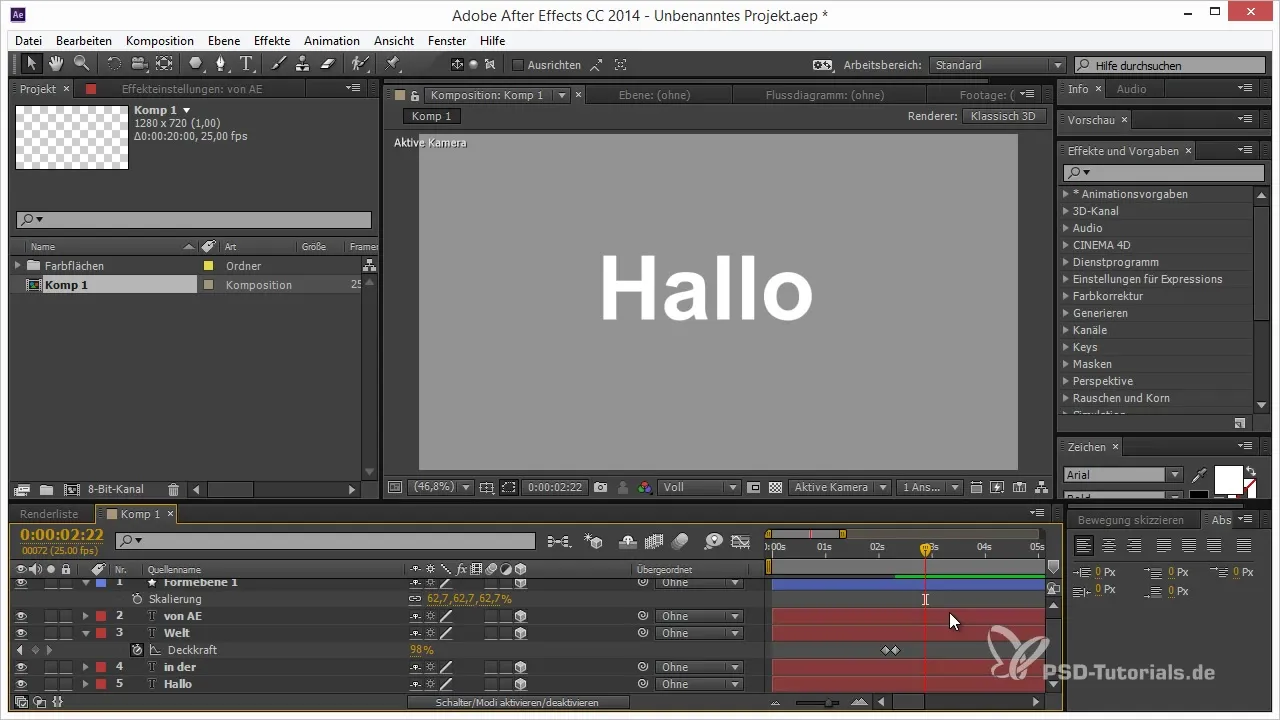This screenshot has width=1280, height=720.
Task: Select the Polygon shape tool
Action: pos(196,64)
